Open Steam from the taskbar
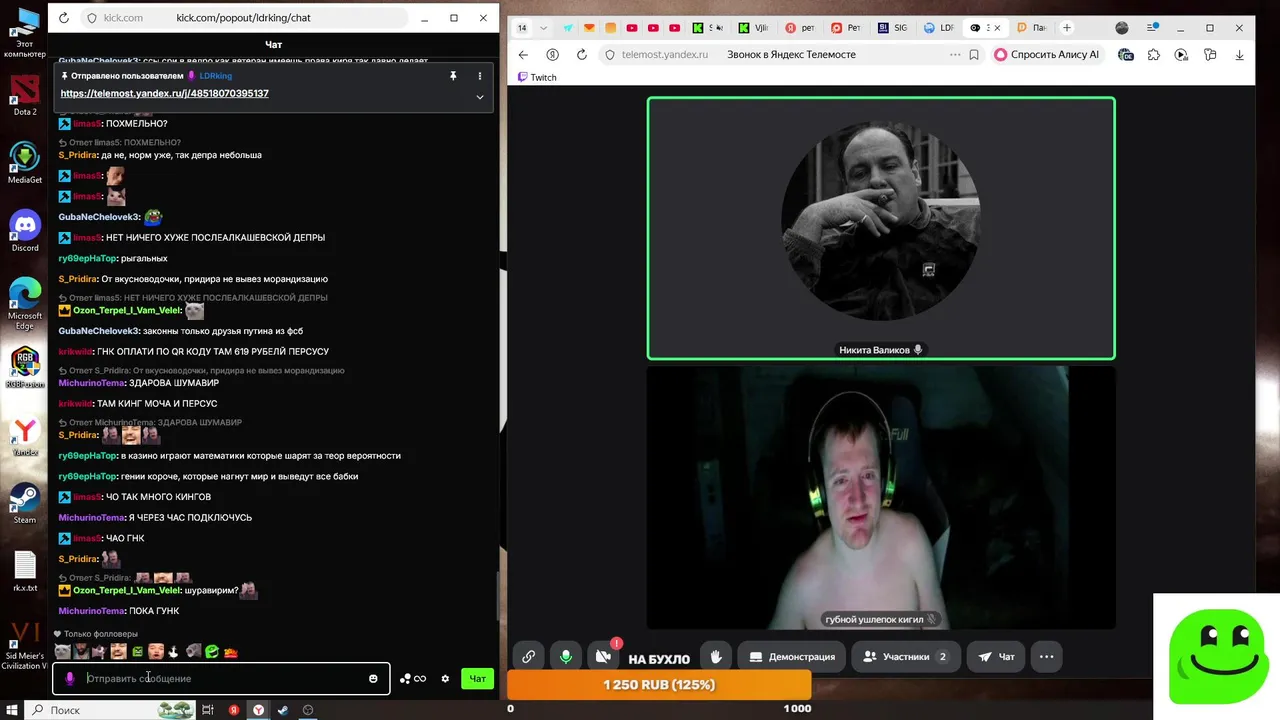The height and width of the screenshot is (720, 1280). coord(283,710)
